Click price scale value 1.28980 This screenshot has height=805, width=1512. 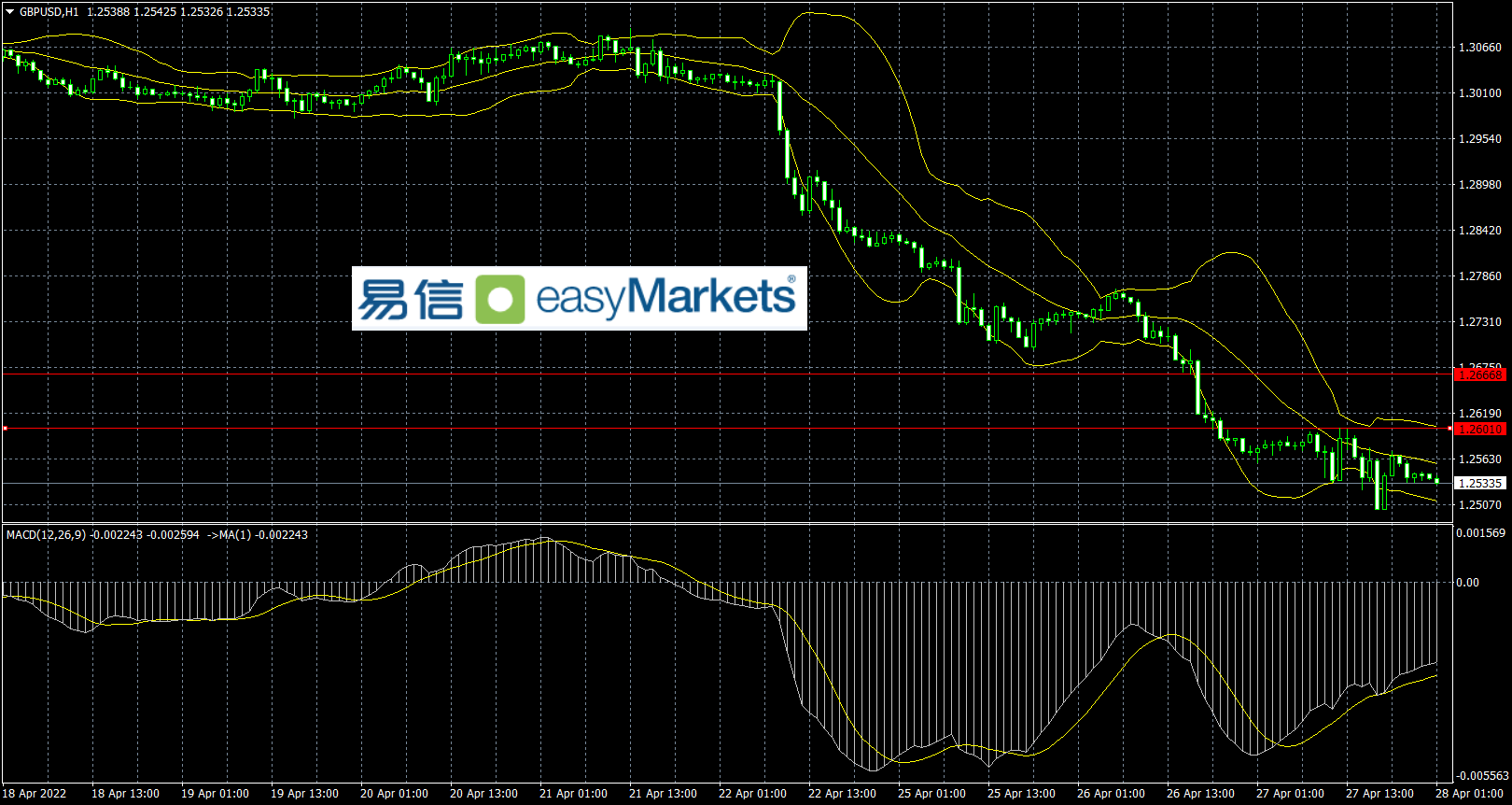click(x=1480, y=185)
